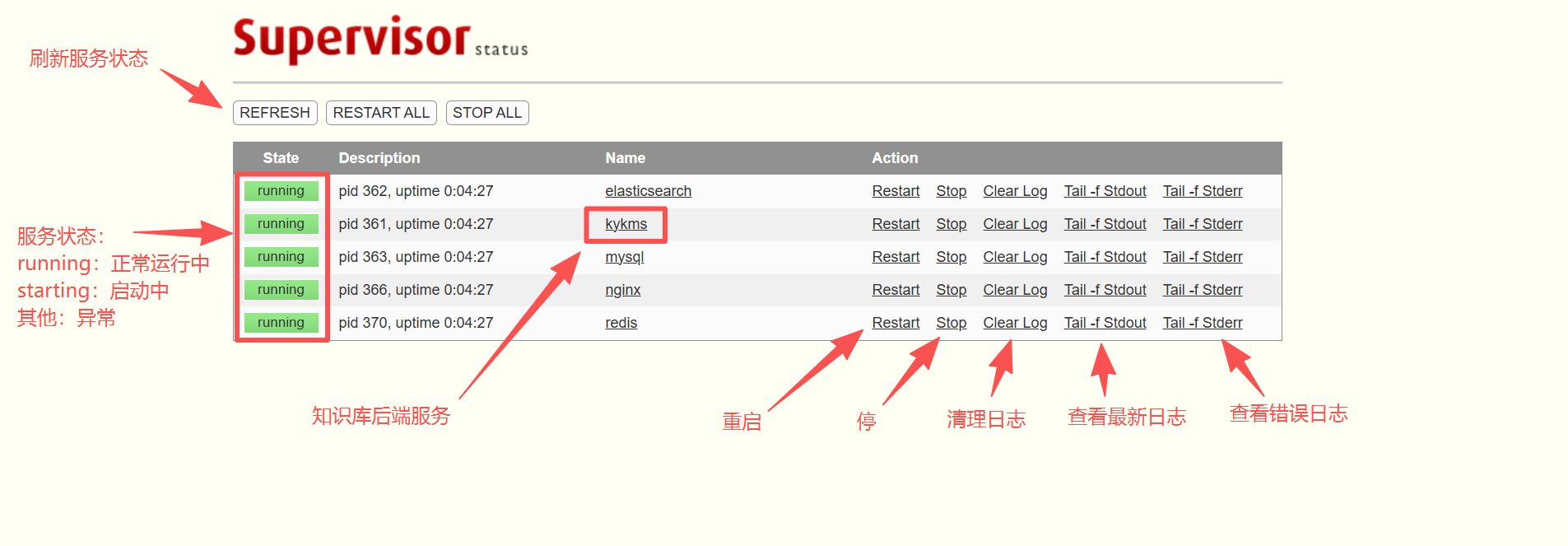The width and height of the screenshot is (1568, 546).
Task: Open the redis process link
Action: [x=621, y=323]
